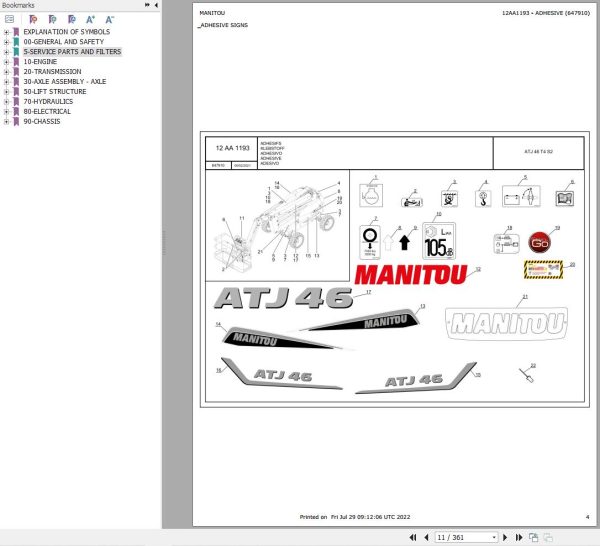Expand the 70-HYDRAULICS bookmark node
The width and height of the screenshot is (600, 546).
click(x=6, y=101)
